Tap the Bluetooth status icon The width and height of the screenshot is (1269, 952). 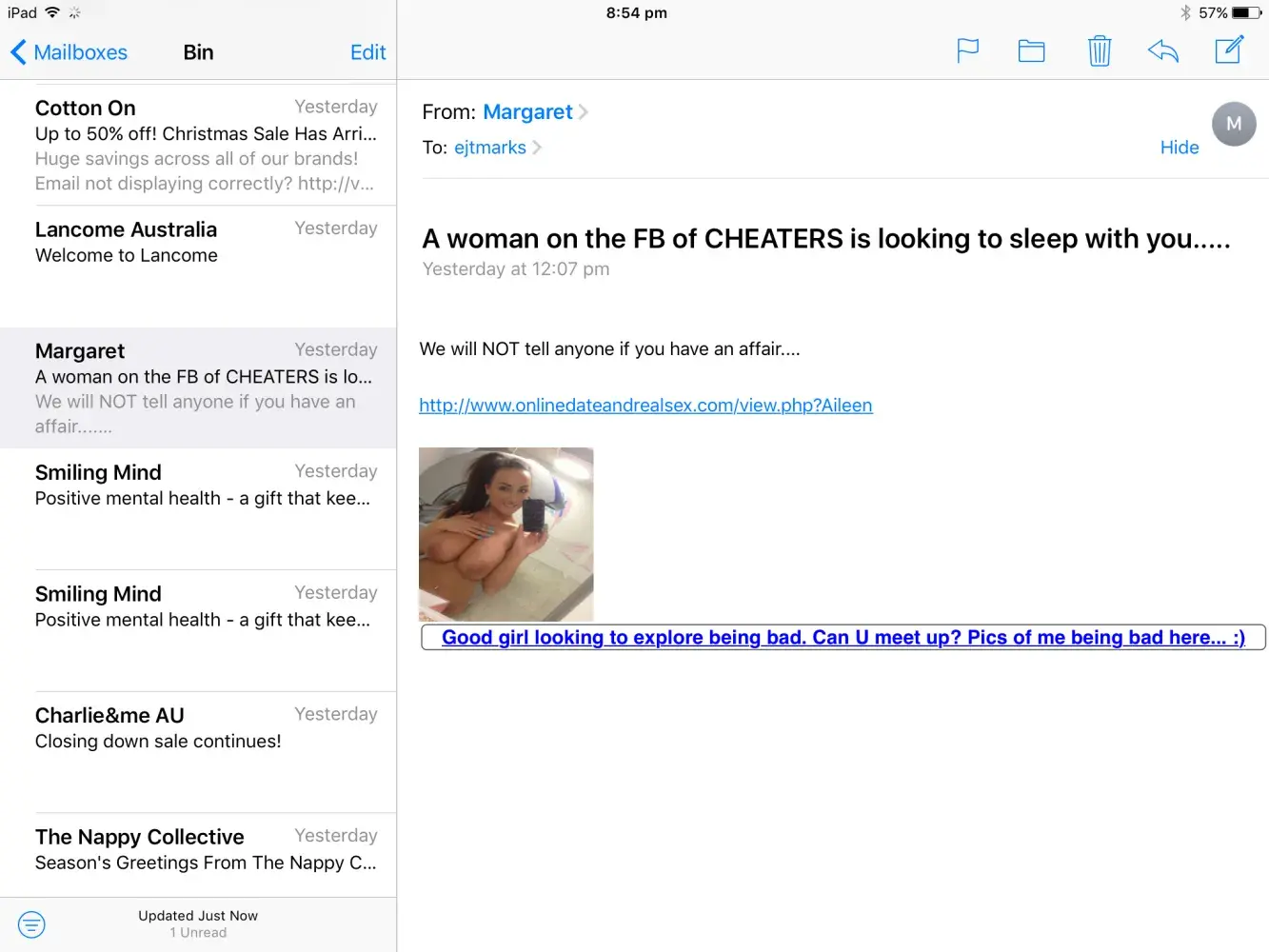[1185, 12]
